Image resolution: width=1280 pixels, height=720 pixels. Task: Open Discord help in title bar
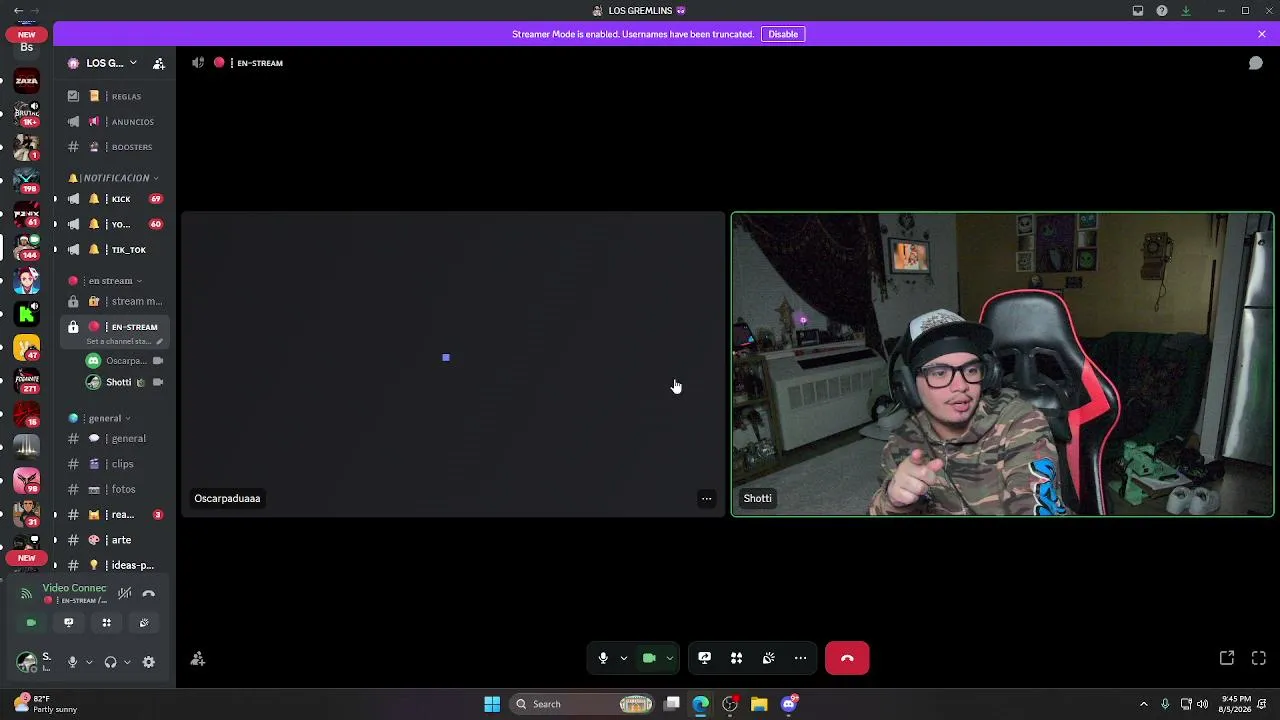(x=1162, y=11)
